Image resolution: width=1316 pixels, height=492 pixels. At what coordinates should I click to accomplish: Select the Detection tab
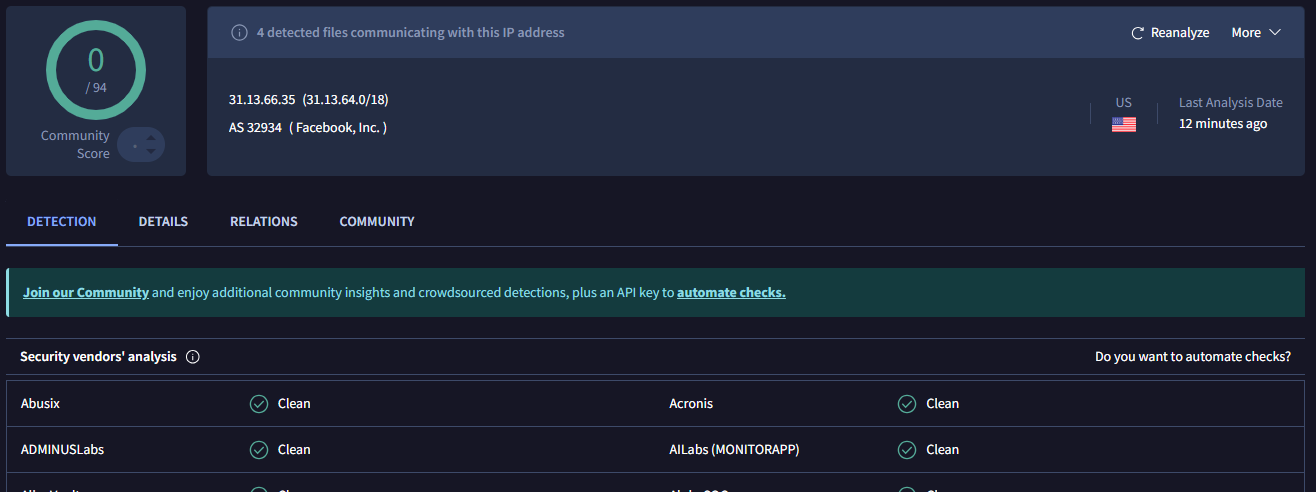pyautogui.click(x=62, y=222)
